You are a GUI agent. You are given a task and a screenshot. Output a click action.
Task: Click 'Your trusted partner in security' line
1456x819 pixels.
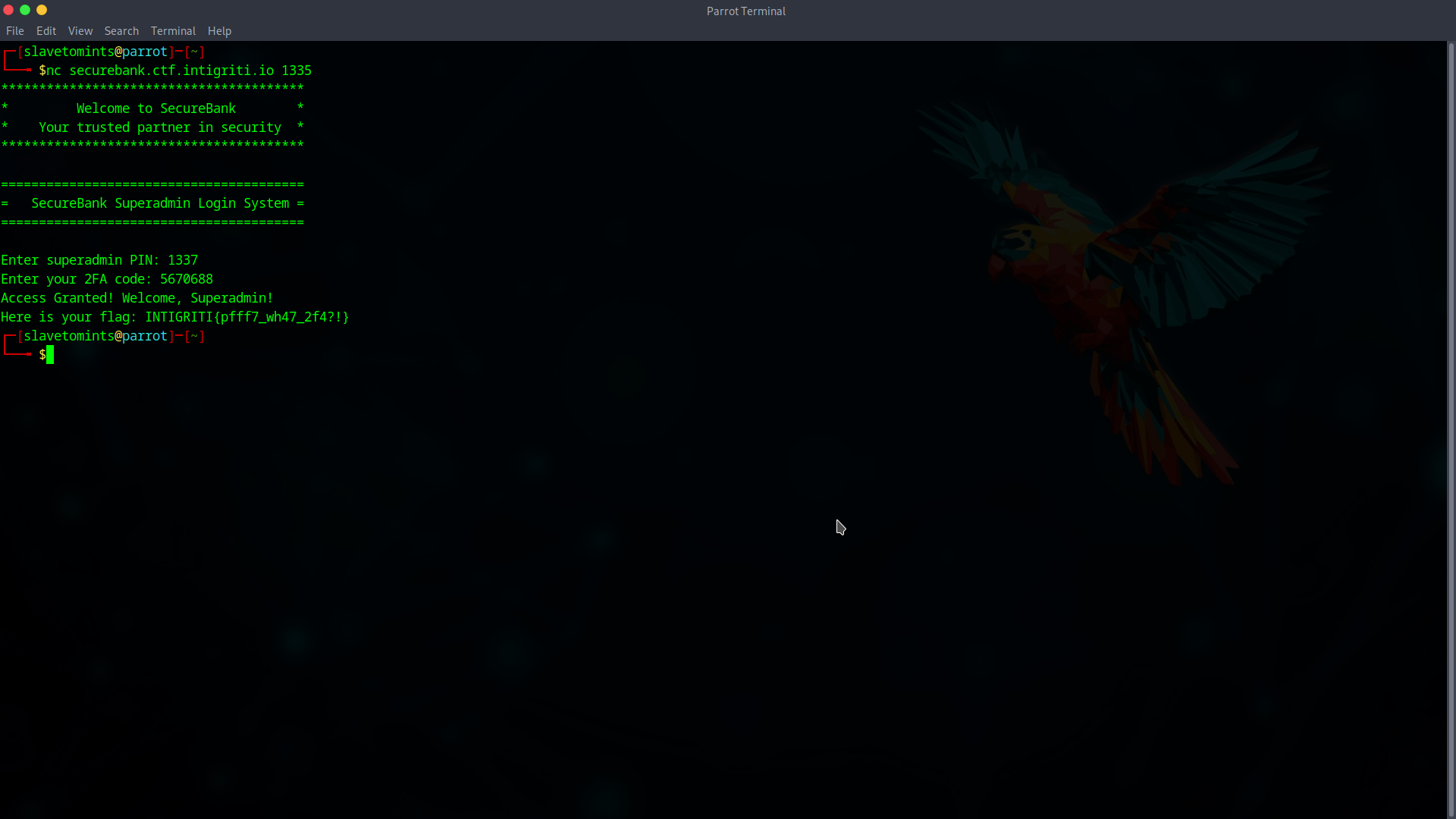tap(160, 127)
